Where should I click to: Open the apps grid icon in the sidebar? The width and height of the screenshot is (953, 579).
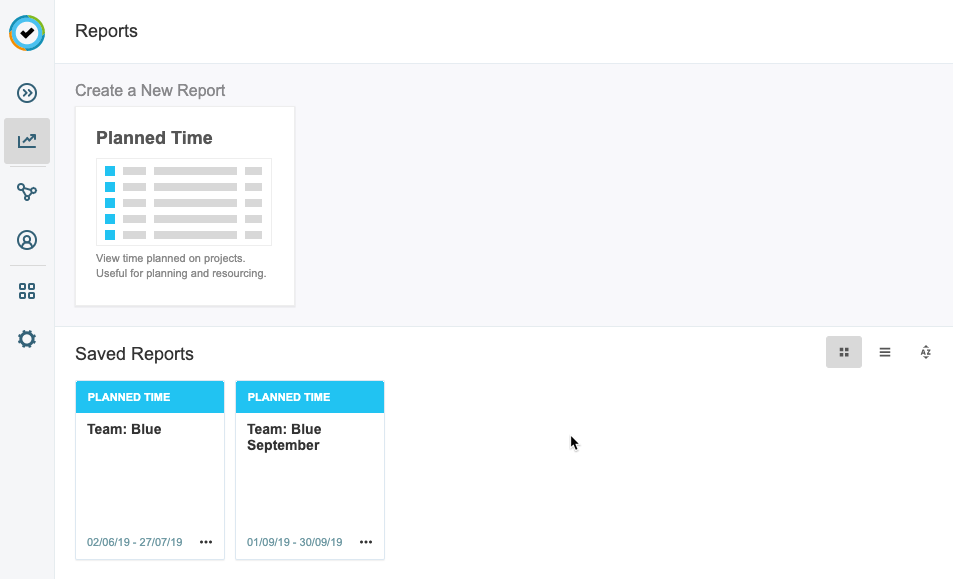tap(27, 291)
